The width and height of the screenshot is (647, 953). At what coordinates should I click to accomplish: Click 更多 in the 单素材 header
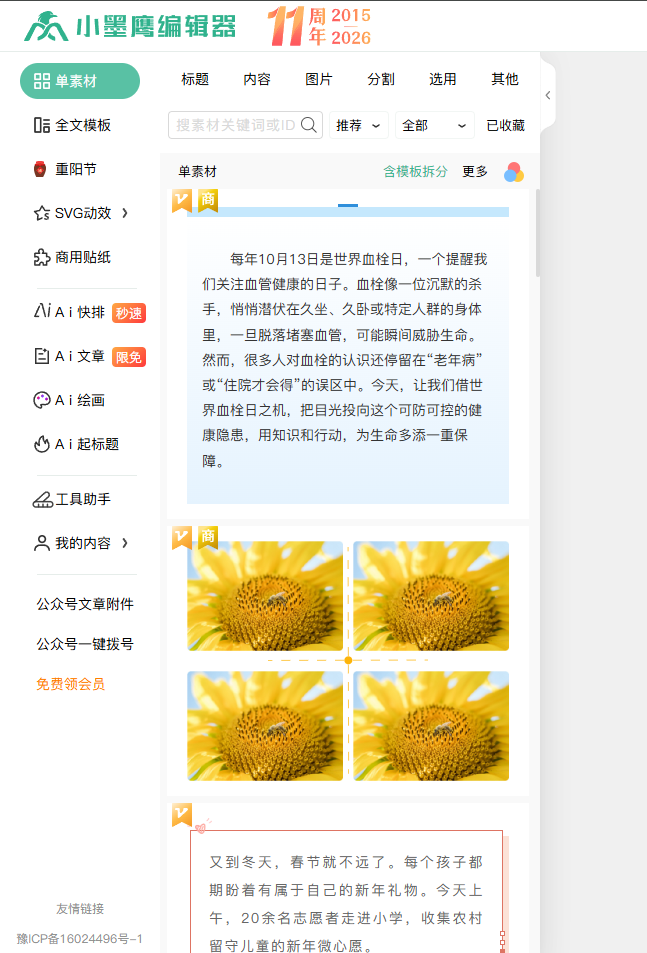click(475, 171)
